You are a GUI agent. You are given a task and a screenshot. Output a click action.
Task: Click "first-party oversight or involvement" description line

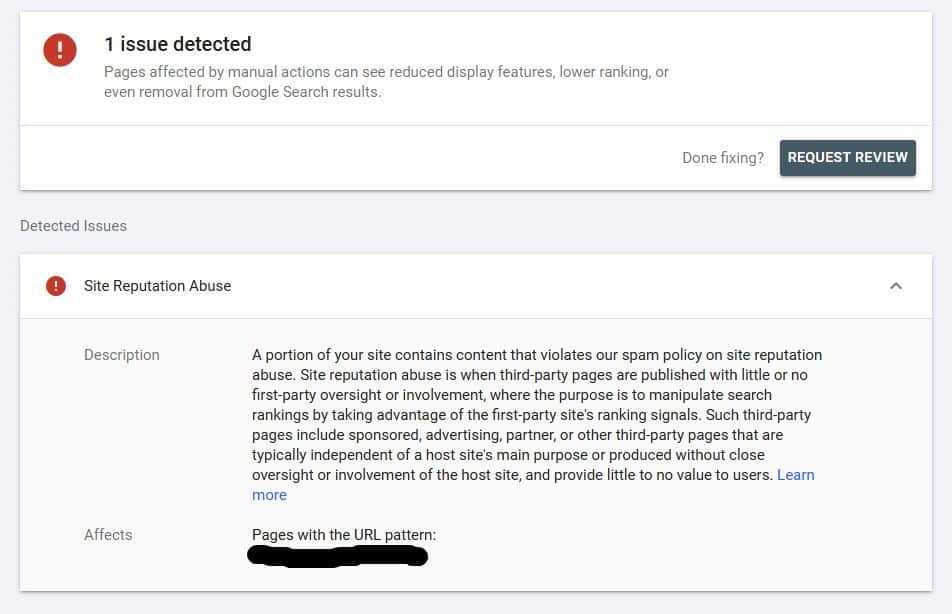pyautogui.click(x=512, y=395)
